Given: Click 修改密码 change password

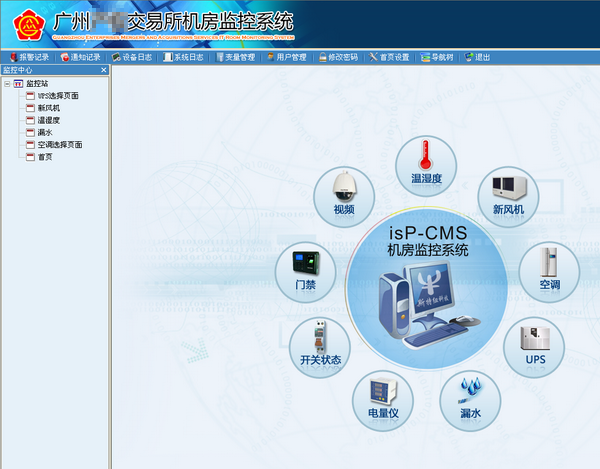Looking at the screenshot, I should [338, 57].
